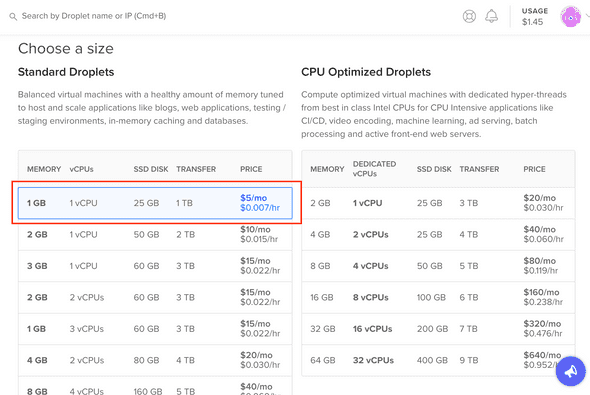Select the 1 GB $5/mo Standard Droplet

(155, 203)
